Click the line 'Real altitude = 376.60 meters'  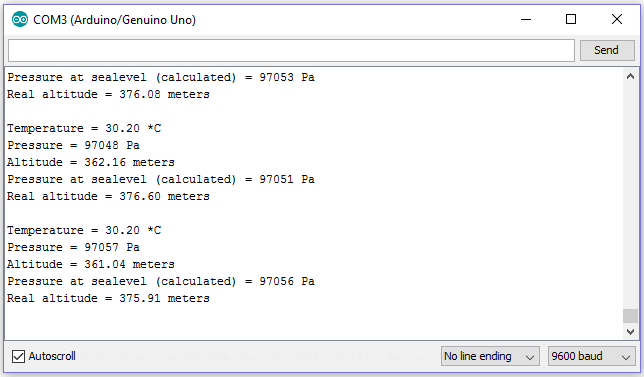tap(108, 196)
